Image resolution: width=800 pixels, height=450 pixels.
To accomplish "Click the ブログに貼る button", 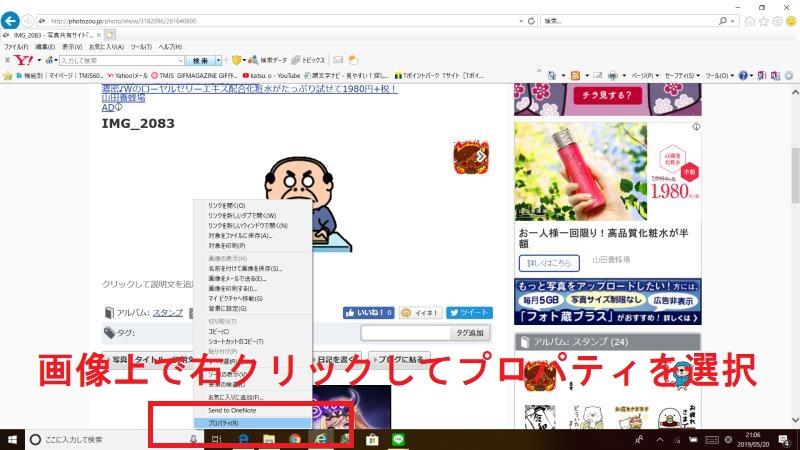I will coord(399,359).
